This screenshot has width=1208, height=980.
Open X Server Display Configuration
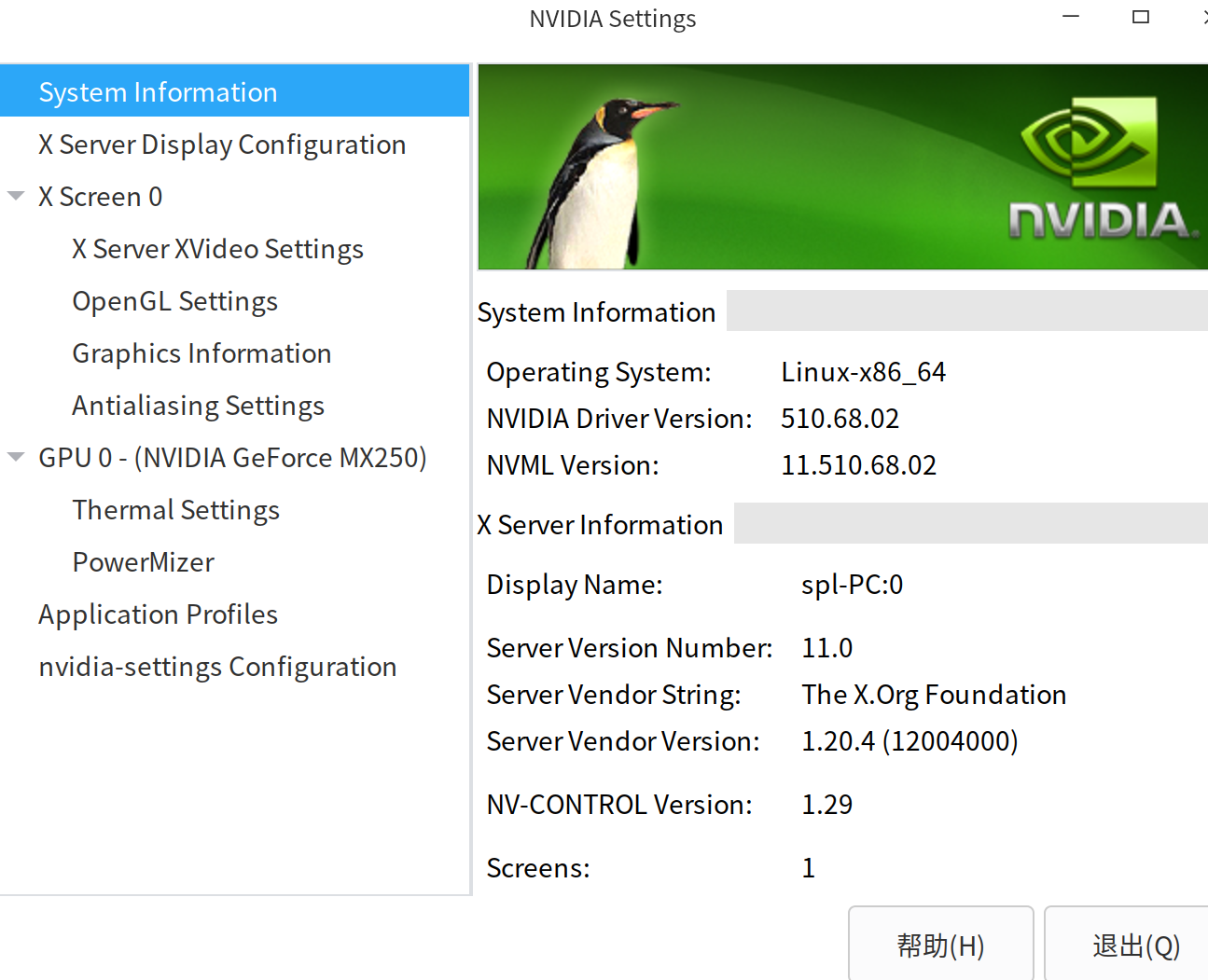point(222,145)
